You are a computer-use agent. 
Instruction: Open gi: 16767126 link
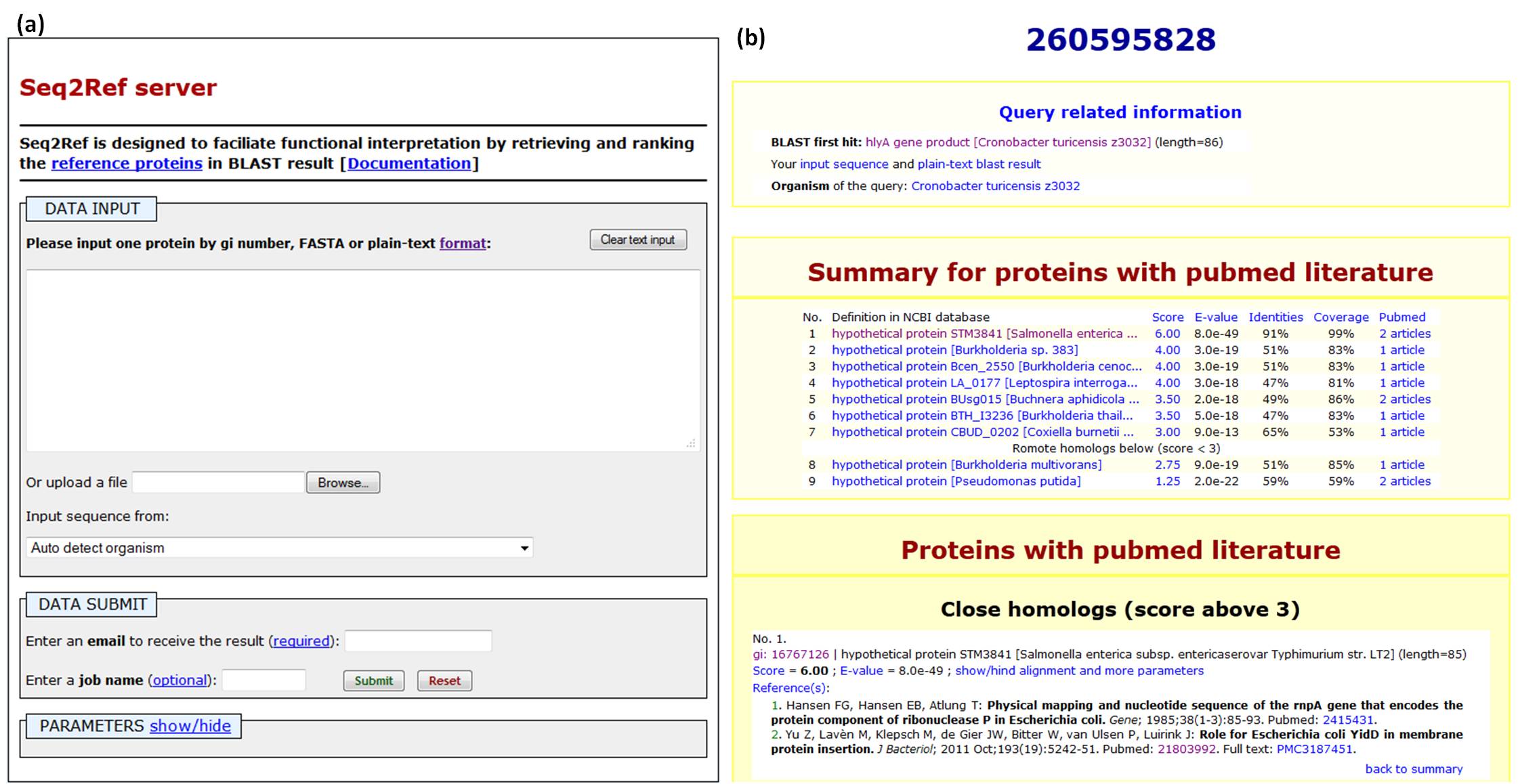(x=791, y=655)
